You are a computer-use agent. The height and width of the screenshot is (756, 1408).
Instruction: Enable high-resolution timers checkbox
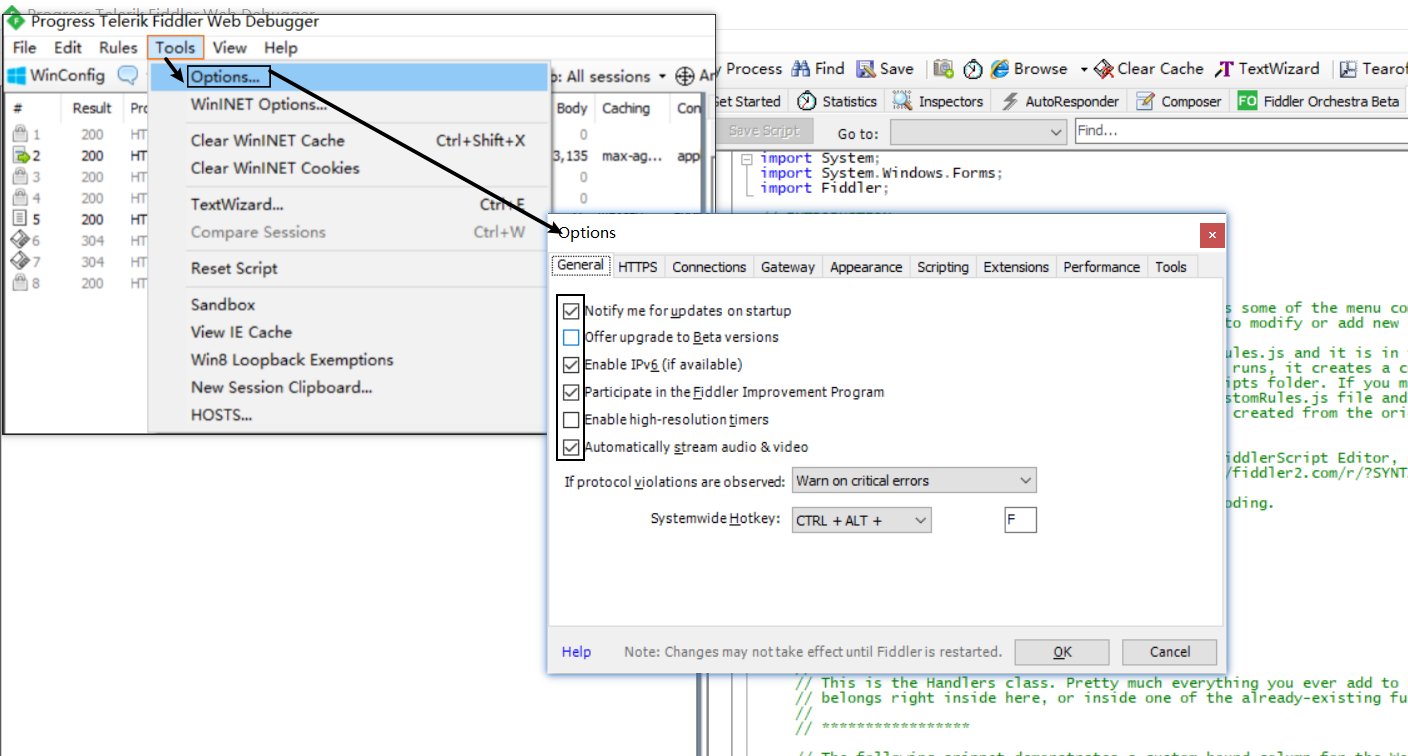(x=571, y=420)
